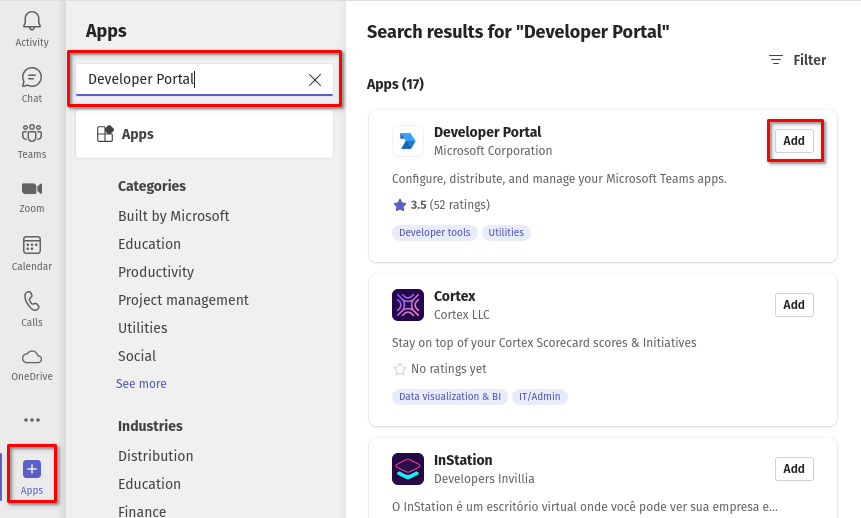Viewport: 861px width, 518px height.
Task: Add the Cortex app
Action: [x=794, y=305]
